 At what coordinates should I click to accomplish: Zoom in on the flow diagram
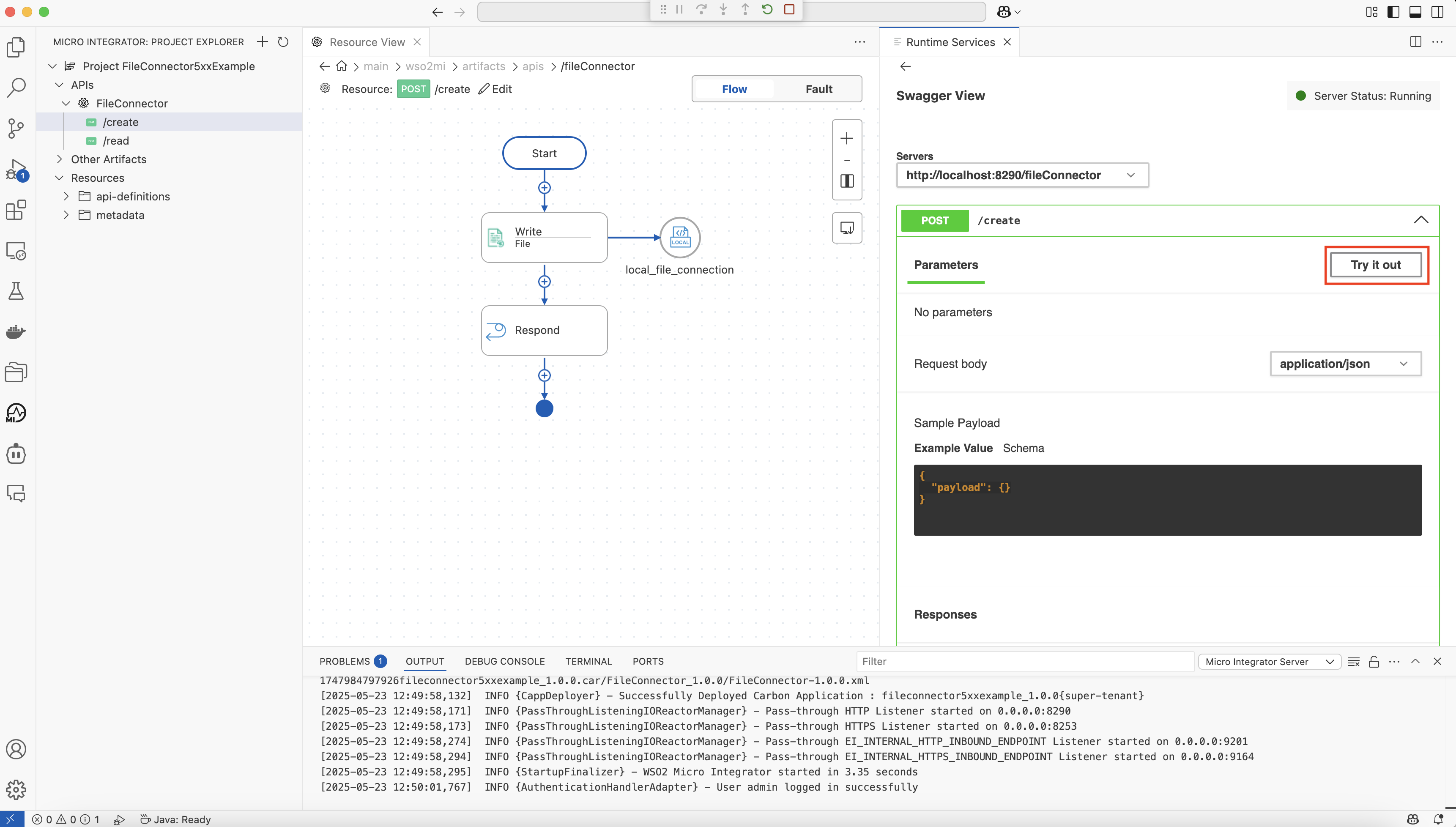847,138
